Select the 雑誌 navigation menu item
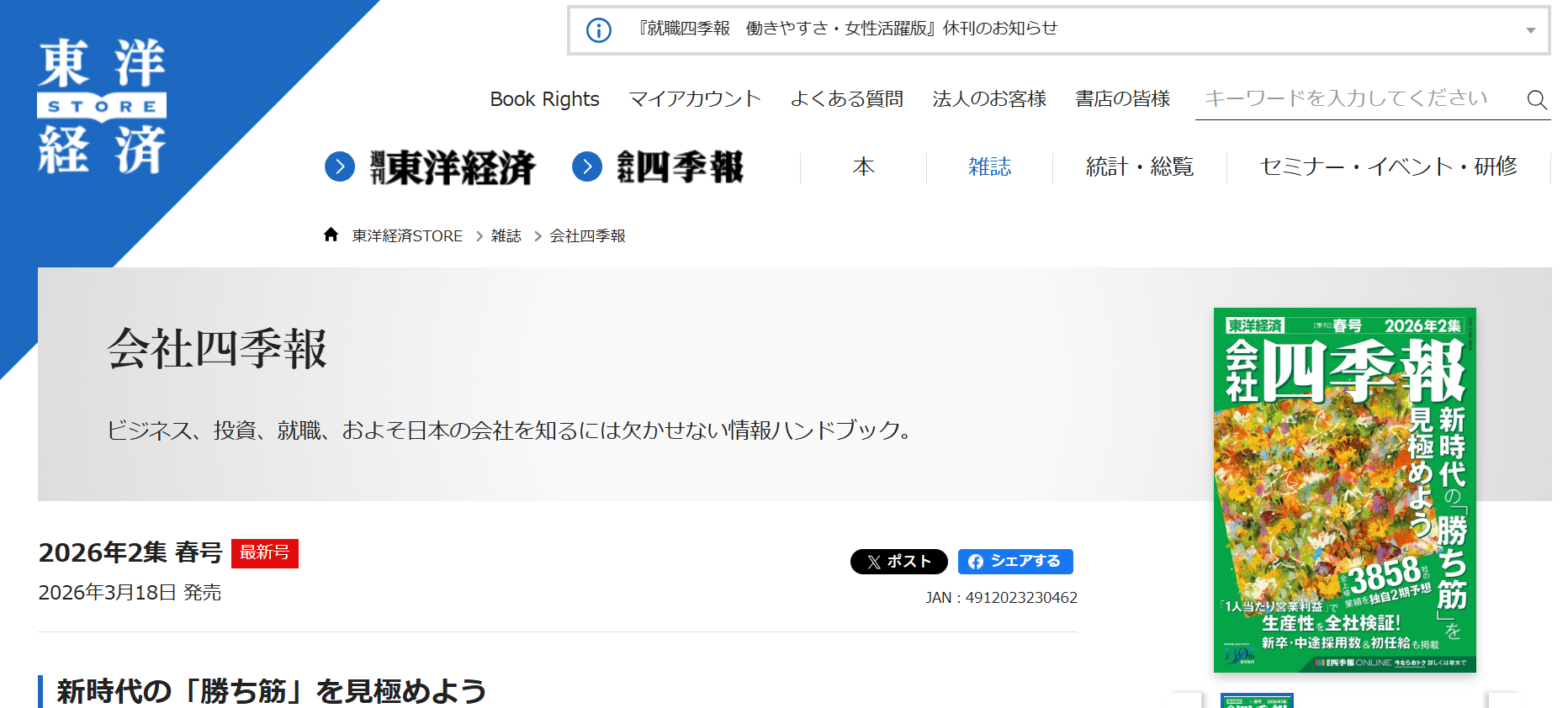Viewport: 1568px width, 708px height. pyautogui.click(x=989, y=166)
